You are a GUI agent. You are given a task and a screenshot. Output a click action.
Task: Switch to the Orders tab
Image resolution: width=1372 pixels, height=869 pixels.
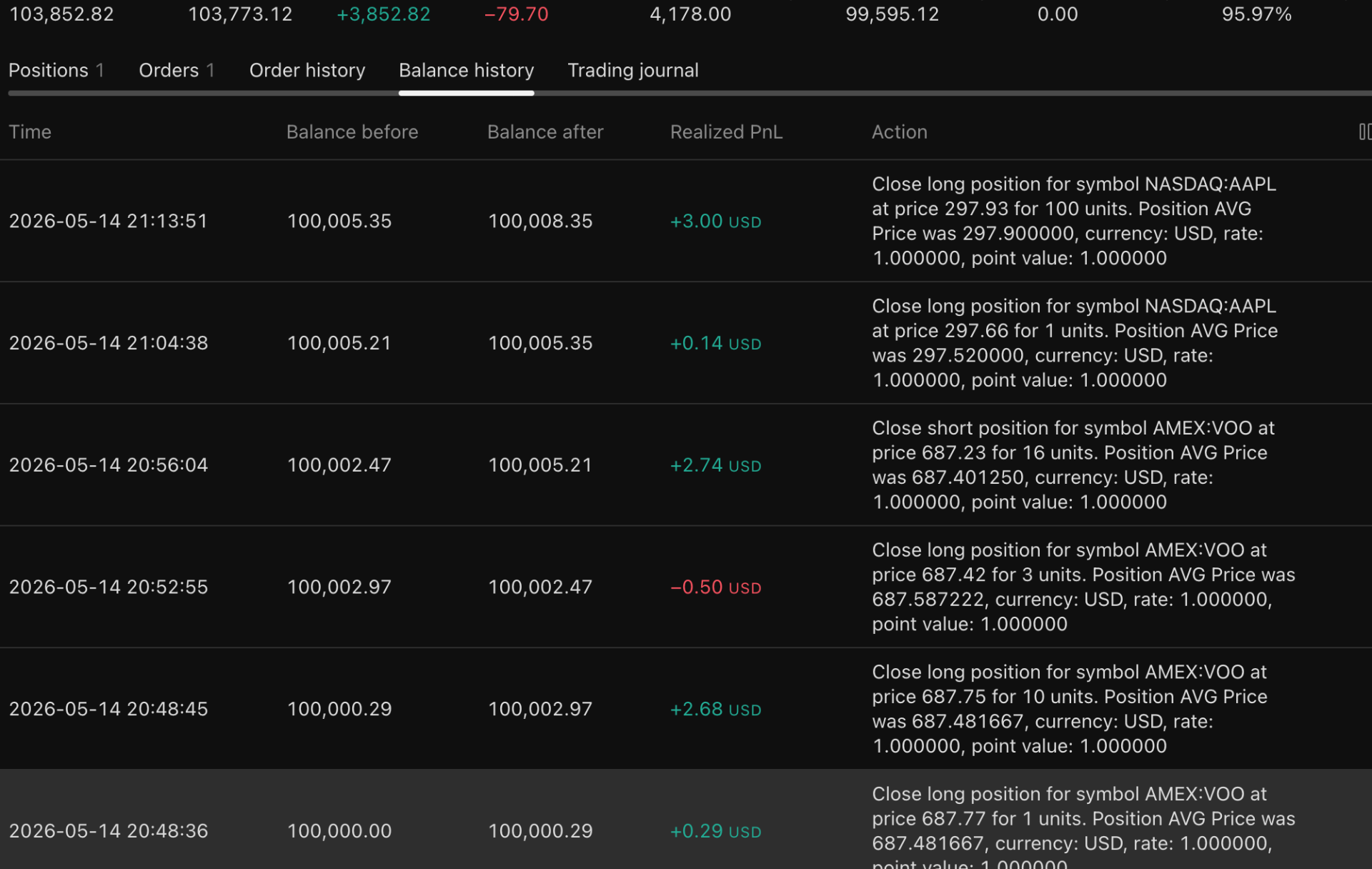[x=177, y=70]
